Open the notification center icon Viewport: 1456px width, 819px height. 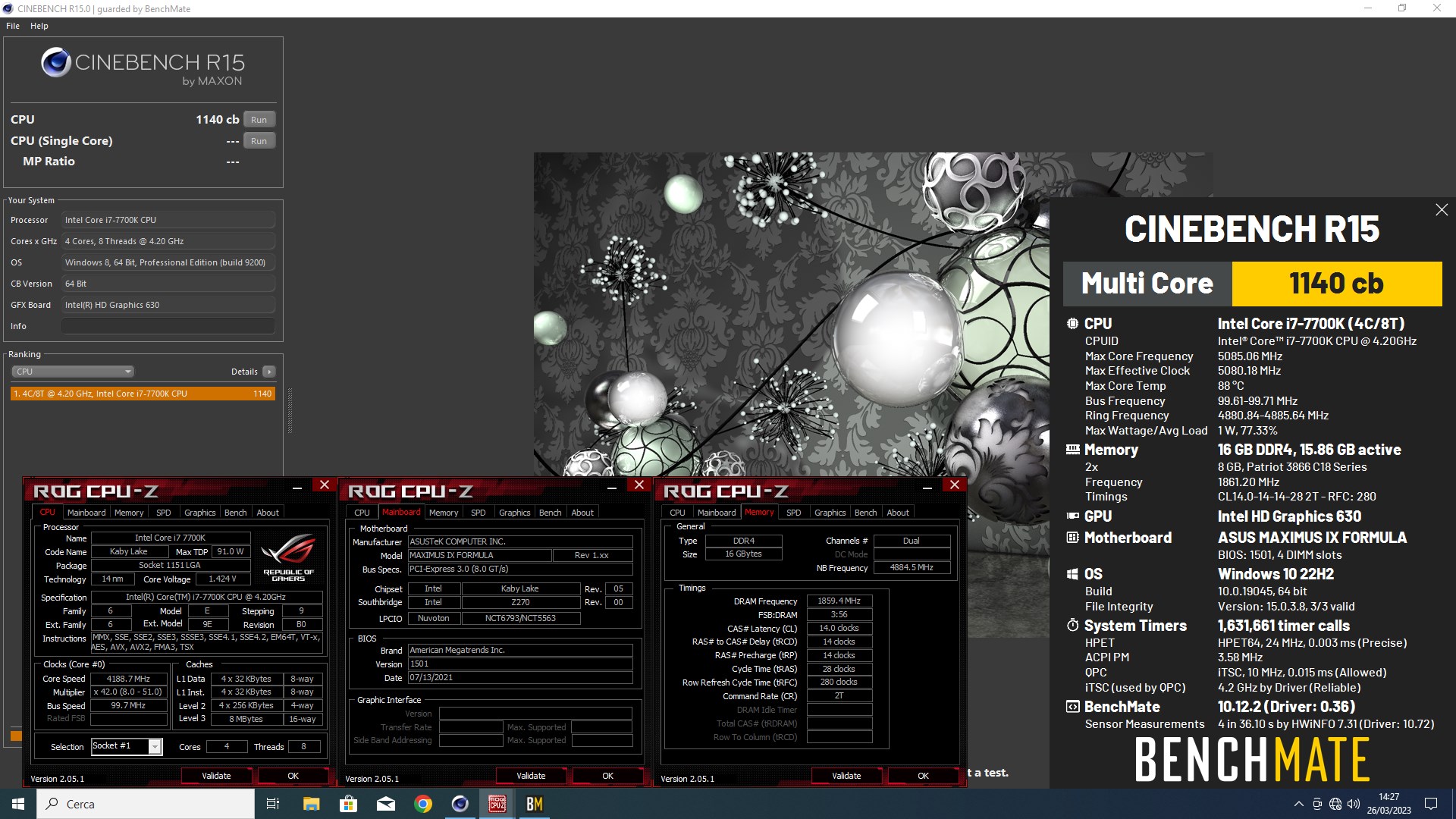coord(1431,804)
